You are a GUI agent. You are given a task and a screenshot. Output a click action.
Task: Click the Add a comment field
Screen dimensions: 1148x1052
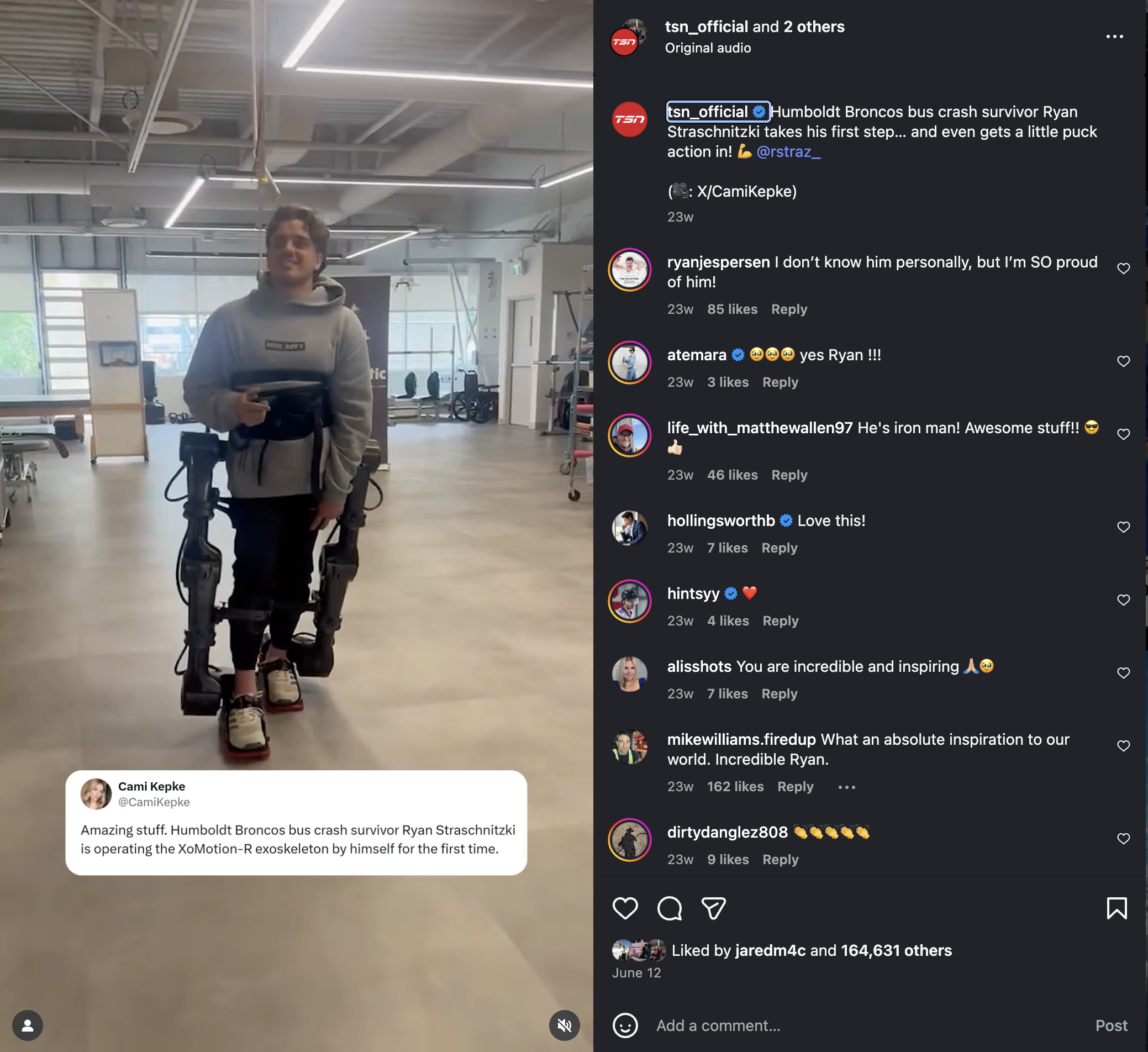tap(866, 1025)
